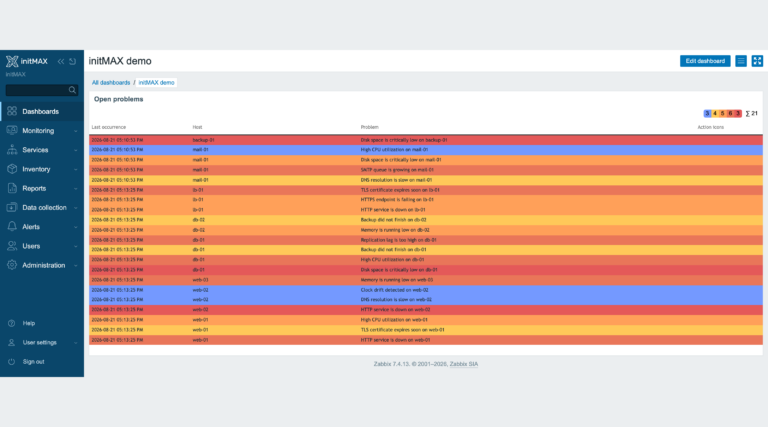Open the Reports menu item
The image size is (768, 427).
click(42, 189)
